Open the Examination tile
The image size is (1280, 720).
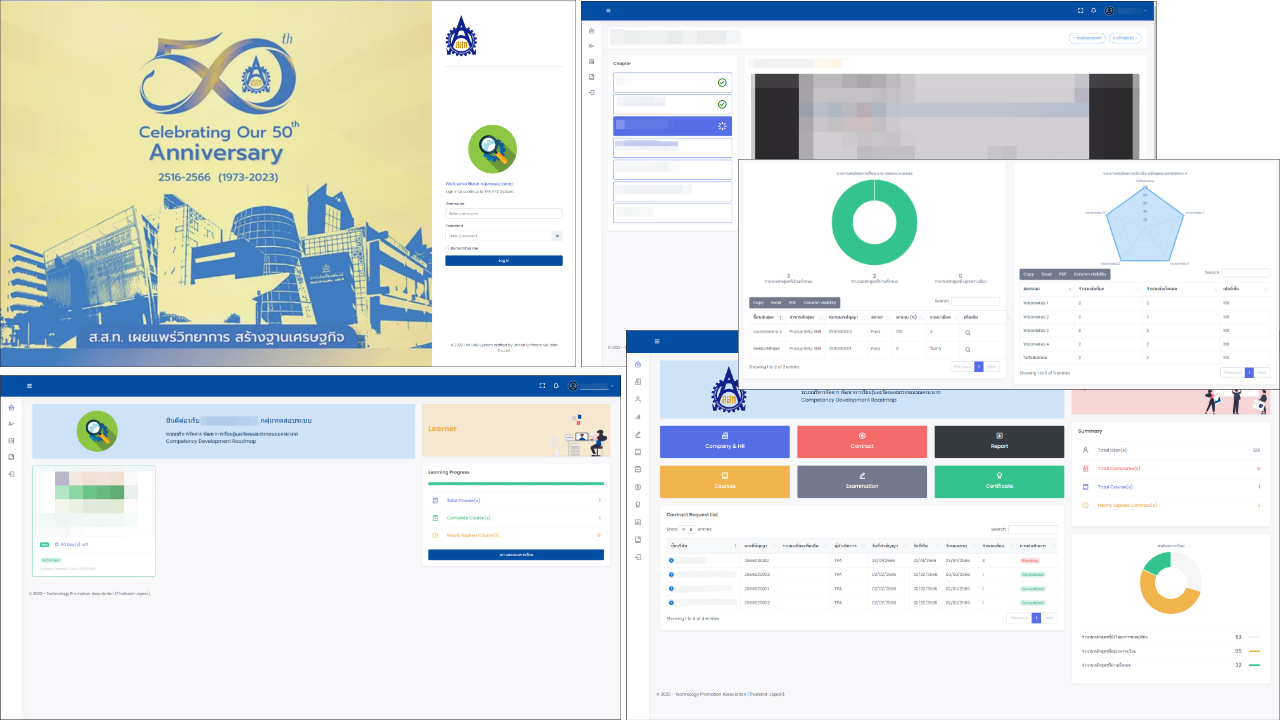click(x=861, y=482)
